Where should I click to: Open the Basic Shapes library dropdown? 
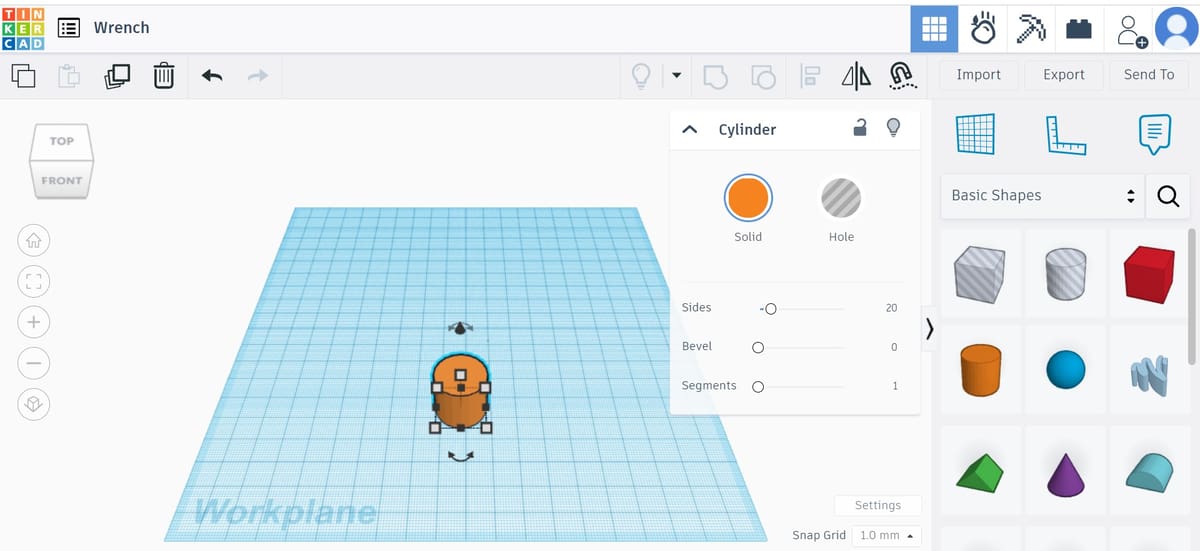point(1044,196)
